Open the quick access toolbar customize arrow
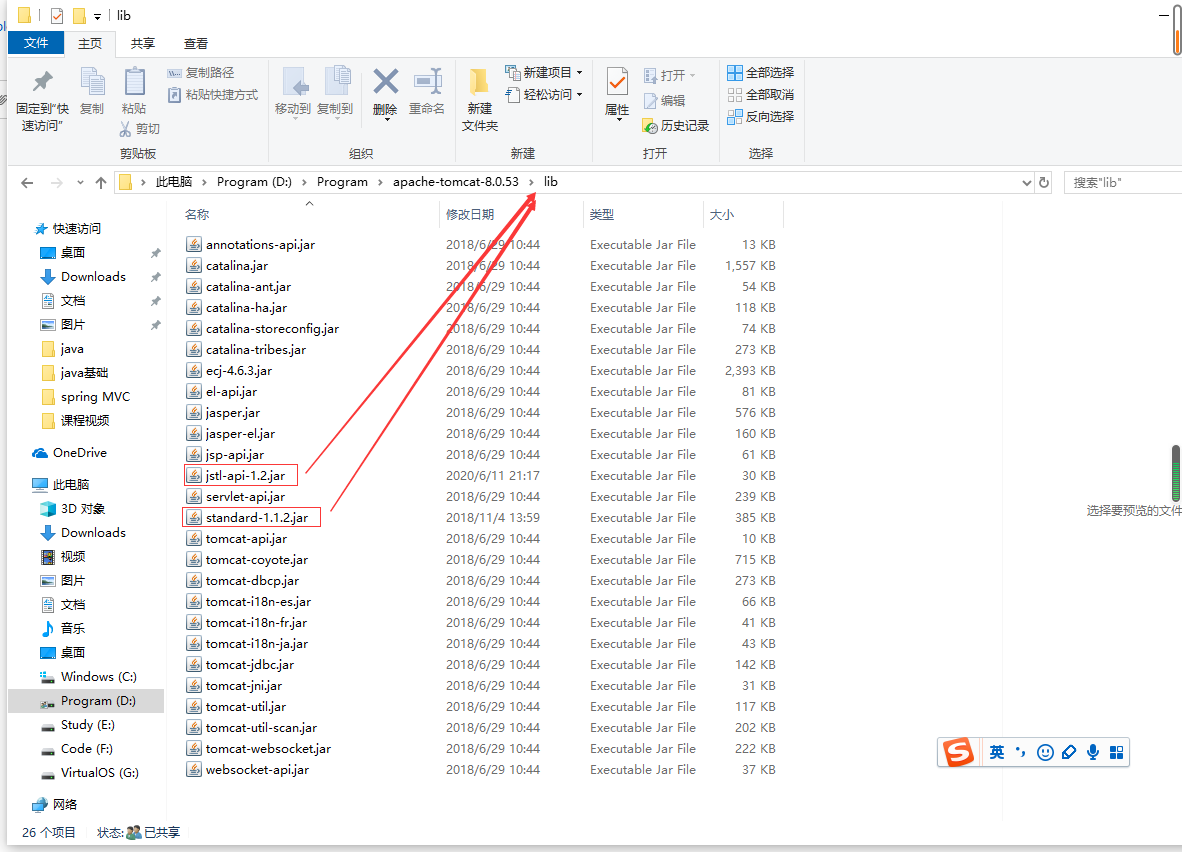 pyautogui.click(x=97, y=17)
